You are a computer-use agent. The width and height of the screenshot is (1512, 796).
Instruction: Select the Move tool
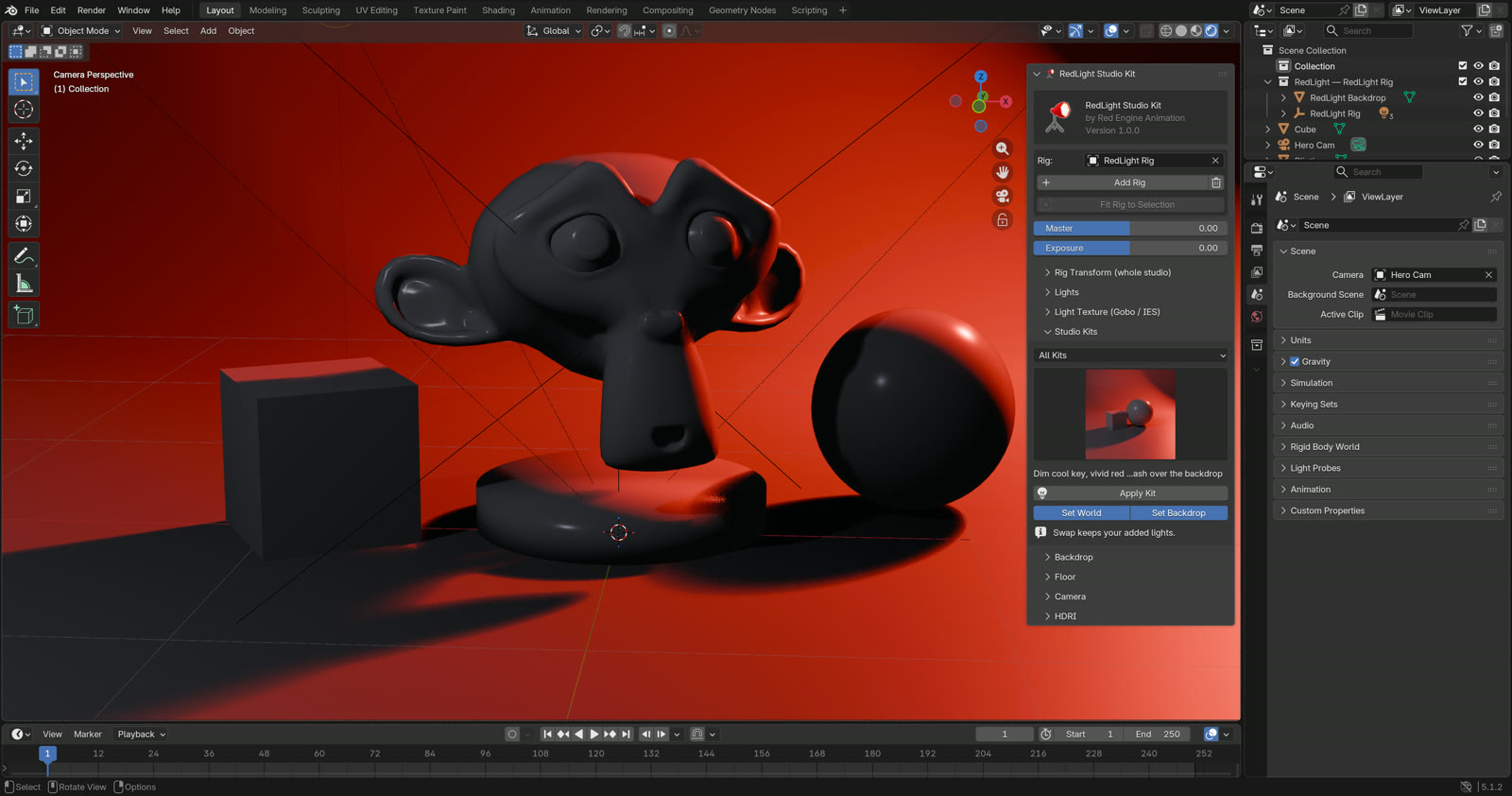(x=24, y=141)
